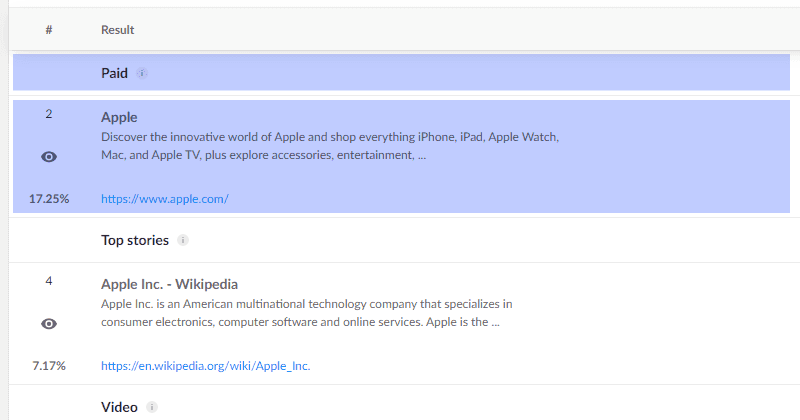Click position number 4 in the Wikipedia row
800x420 pixels.
(x=49, y=281)
